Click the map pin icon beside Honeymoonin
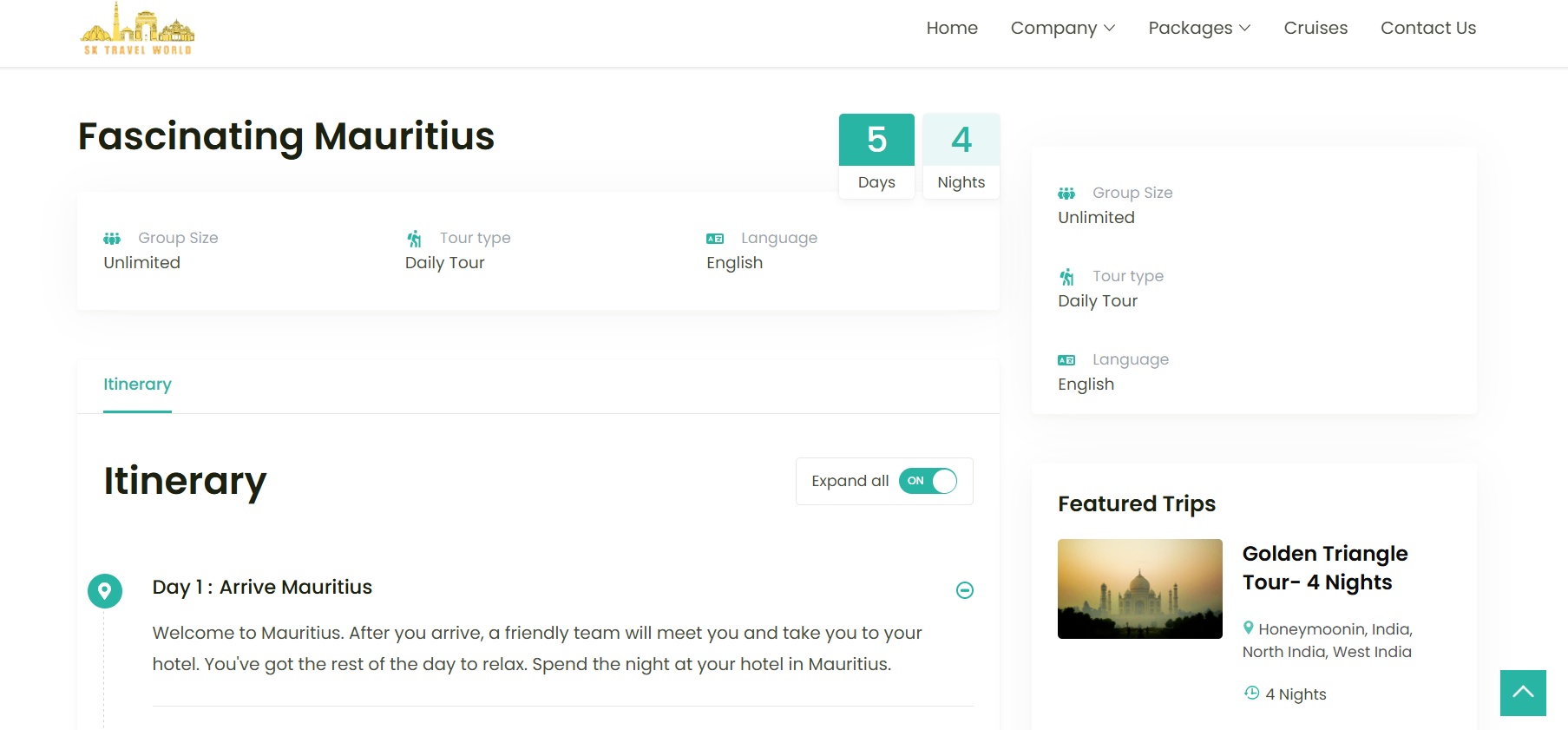Image resolution: width=1568 pixels, height=730 pixels. point(1249,628)
